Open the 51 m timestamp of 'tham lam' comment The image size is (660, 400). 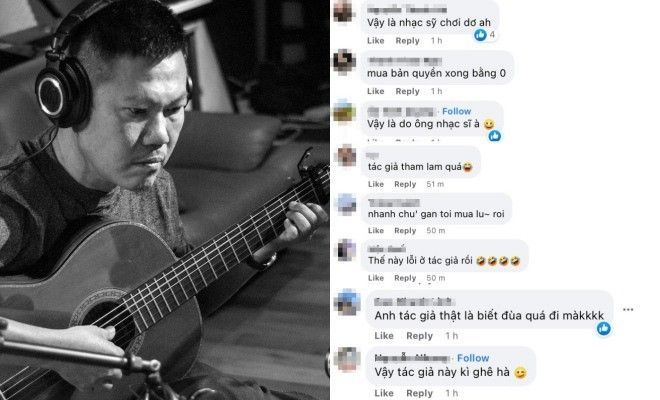coord(435,184)
